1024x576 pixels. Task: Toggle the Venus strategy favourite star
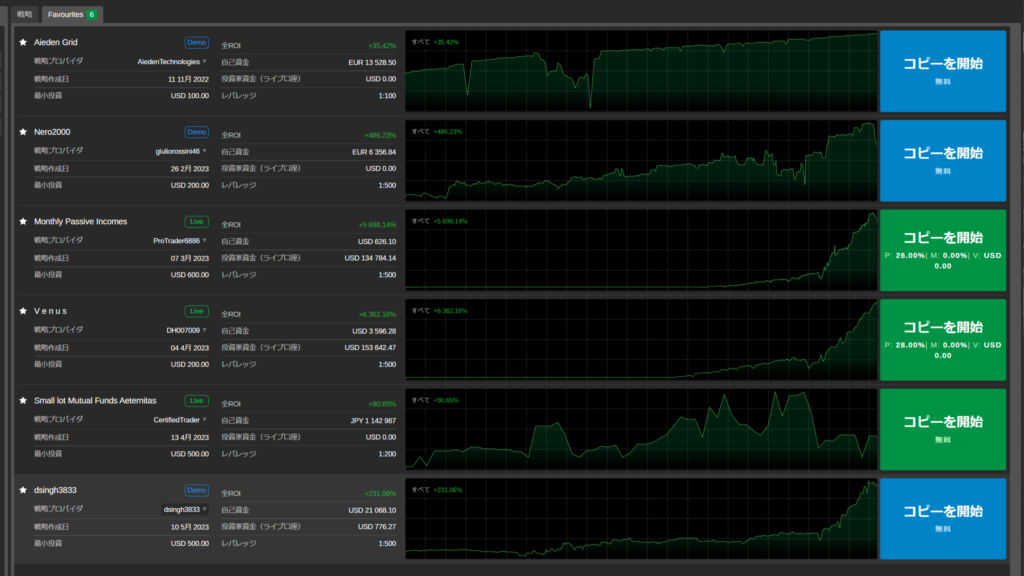[23, 311]
